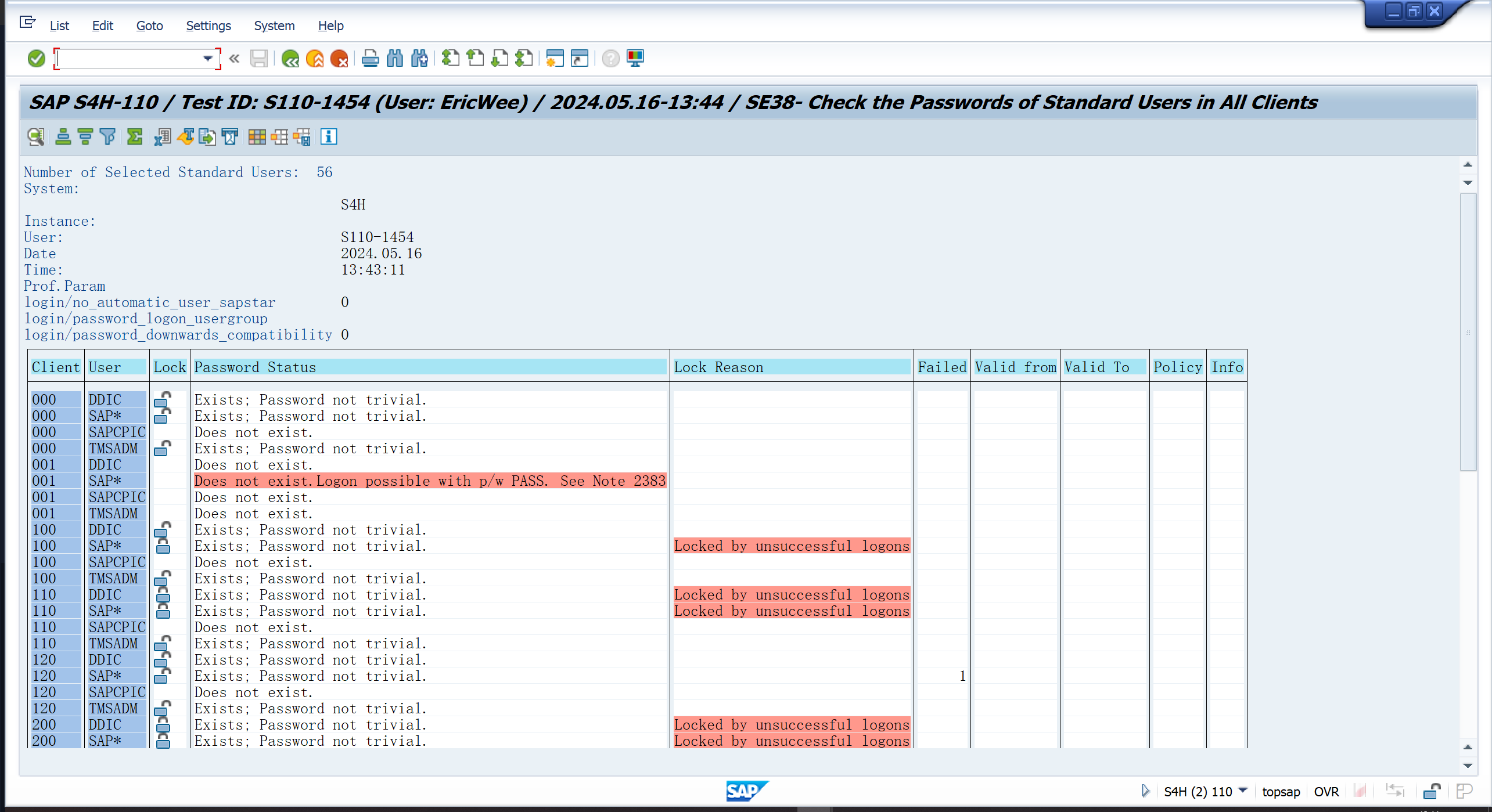Open the ALV Set Filter funnel icon
This screenshot has width=1492, height=812.
click(x=108, y=137)
